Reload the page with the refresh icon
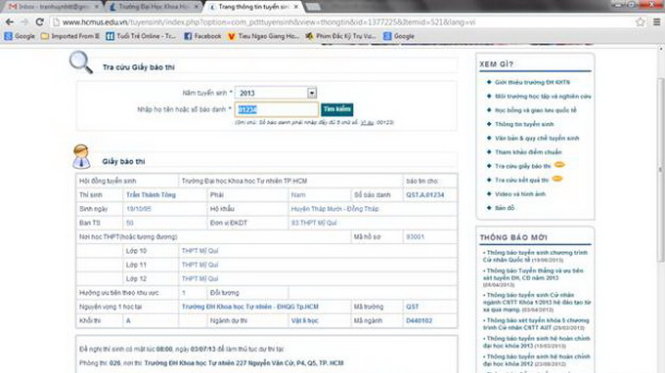Viewport: 665px width, 373px height. tap(39, 22)
